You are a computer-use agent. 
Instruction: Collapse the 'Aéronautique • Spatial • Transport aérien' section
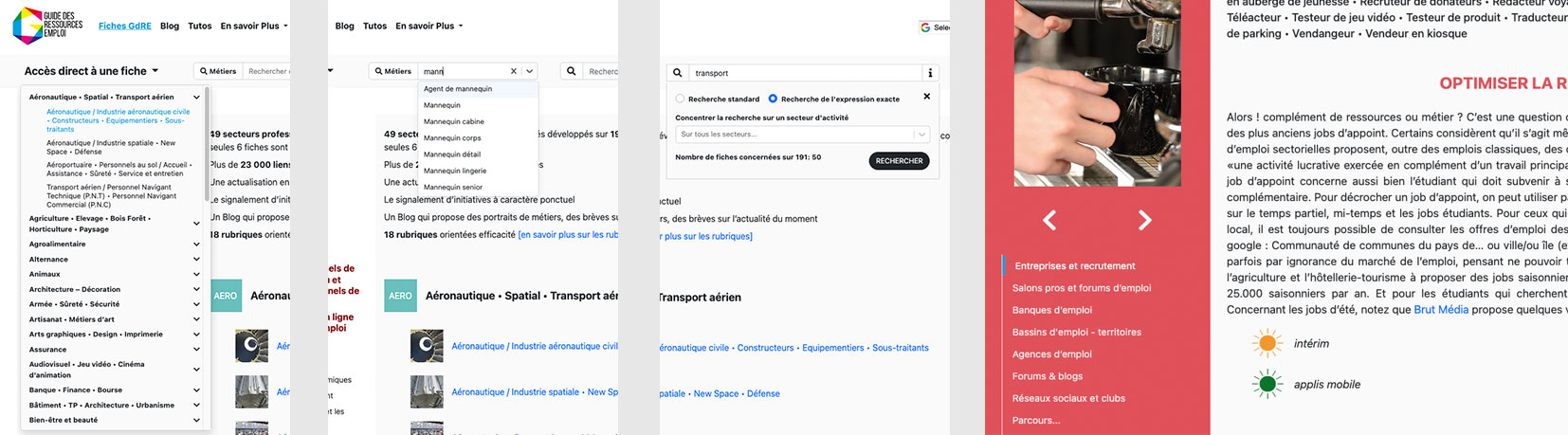click(196, 97)
